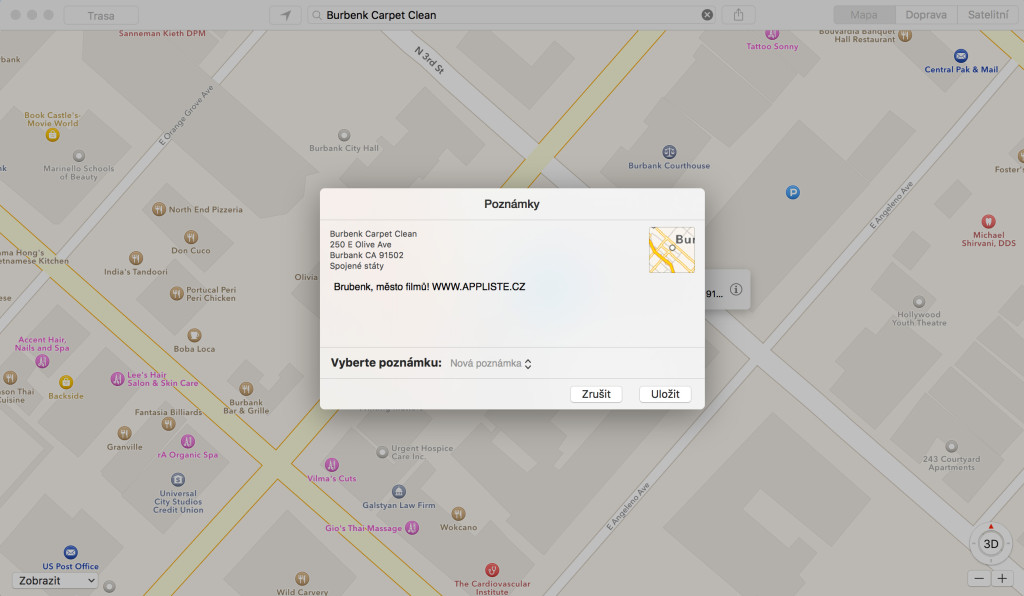Select Michael Shirvani DDS dentist icon
This screenshot has height=596, width=1024.
pyautogui.click(x=989, y=221)
